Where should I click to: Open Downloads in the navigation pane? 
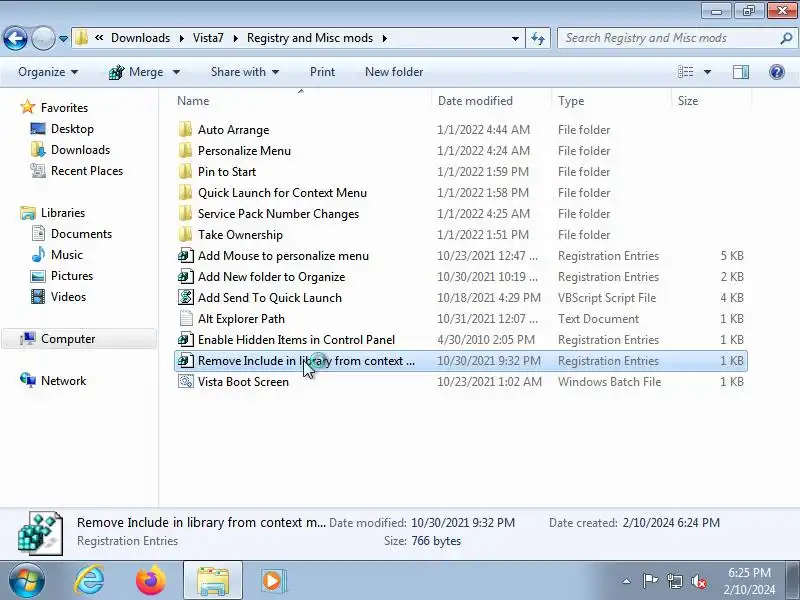80,149
